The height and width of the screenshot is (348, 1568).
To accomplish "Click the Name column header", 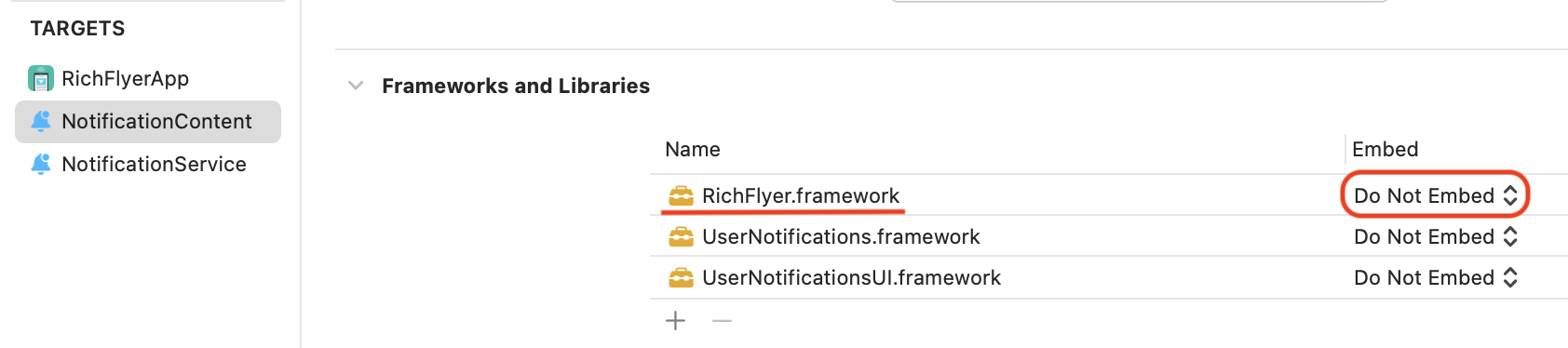I will (x=693, y=149).
